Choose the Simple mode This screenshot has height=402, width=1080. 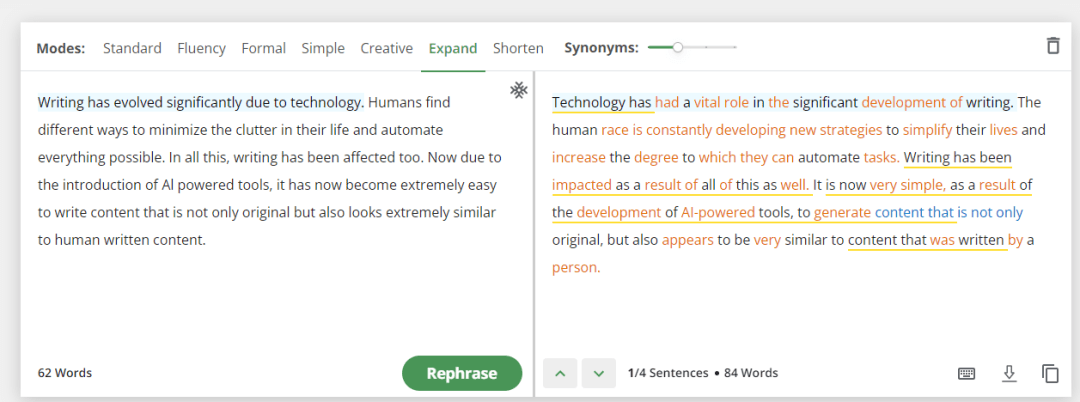[323, 48]
